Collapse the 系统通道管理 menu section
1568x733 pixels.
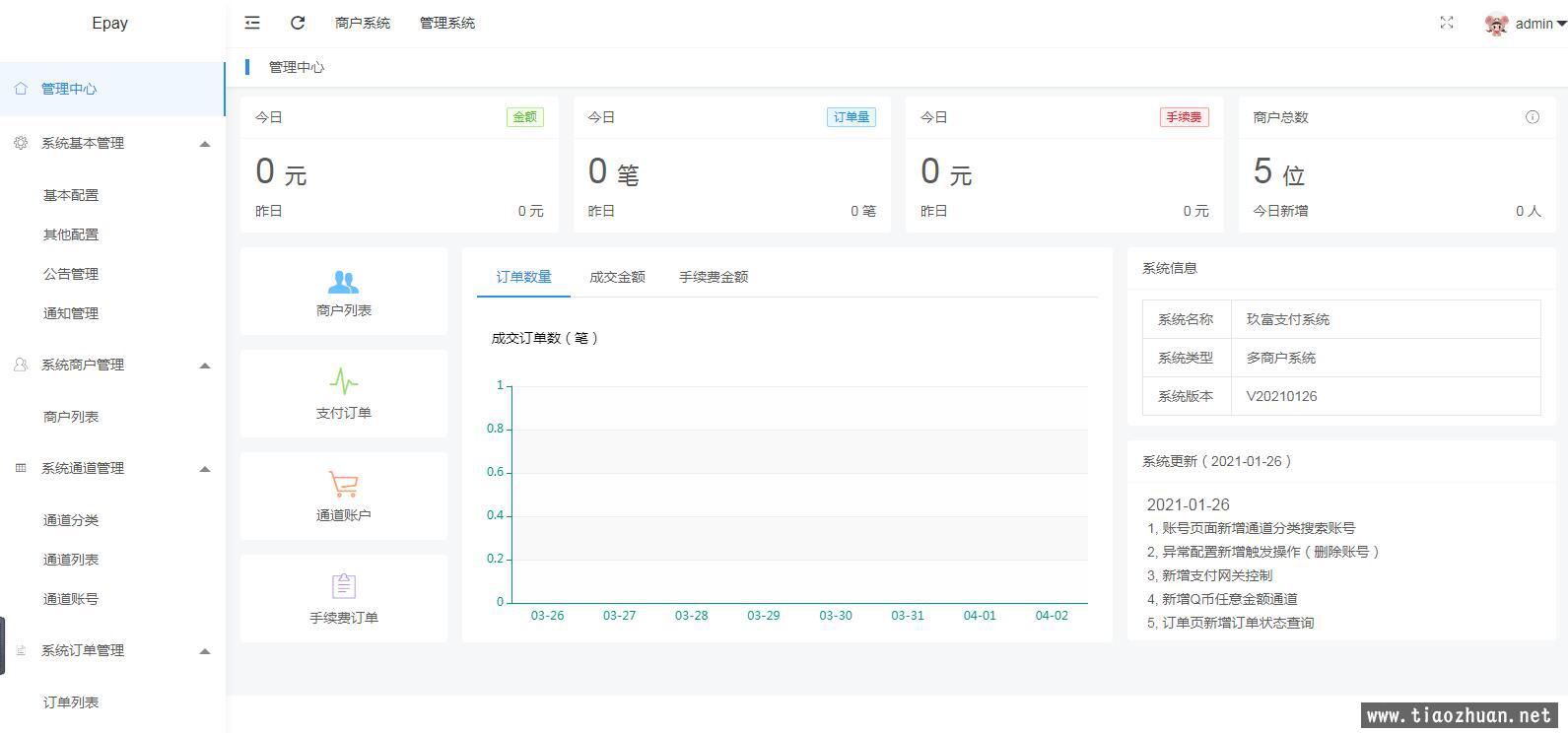205,469
